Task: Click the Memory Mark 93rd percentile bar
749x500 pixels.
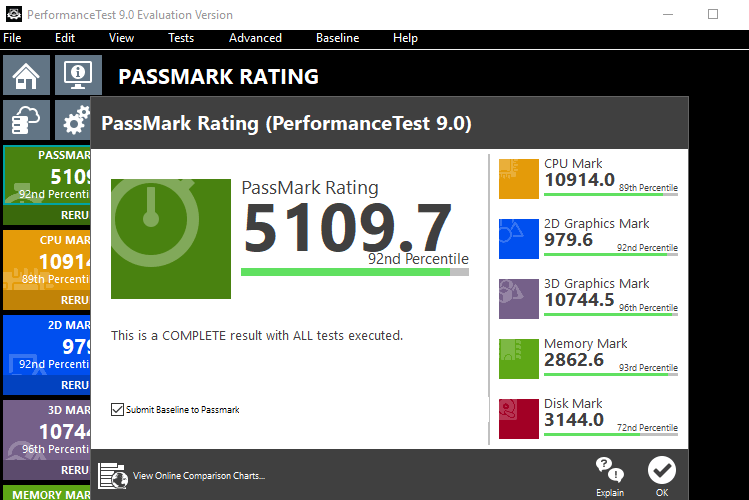Action: click(611, 374)
